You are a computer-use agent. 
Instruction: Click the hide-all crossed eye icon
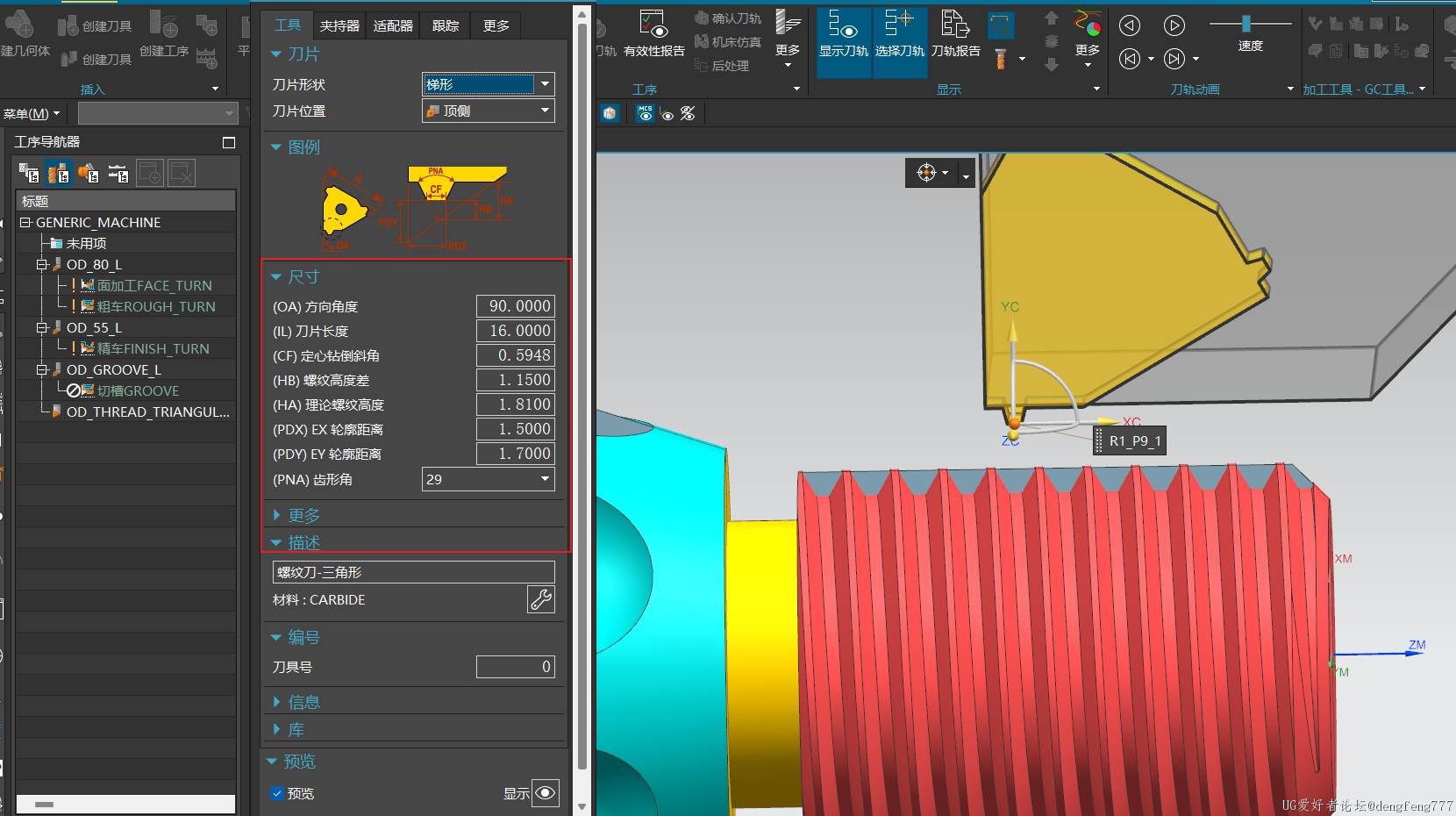click(688, 113)
